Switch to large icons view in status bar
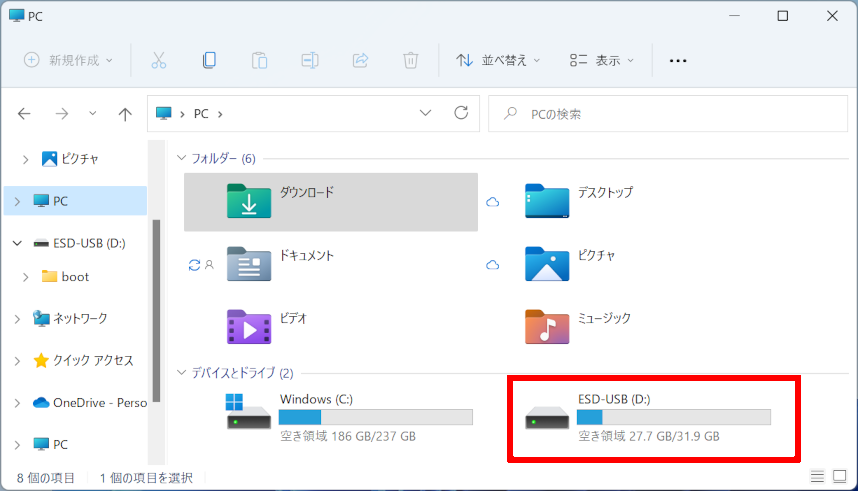This screenshot has height=491, width=858. click(x=839, y=477)
